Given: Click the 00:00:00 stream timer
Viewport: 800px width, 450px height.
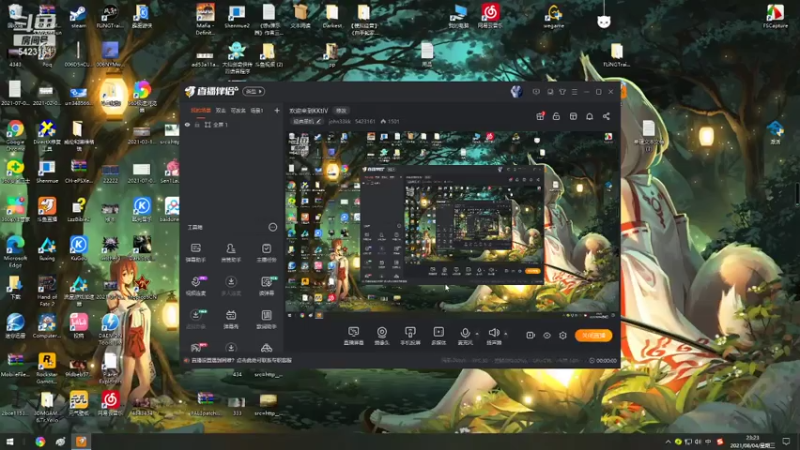Looking at the screenshot, I should [603, 360].
